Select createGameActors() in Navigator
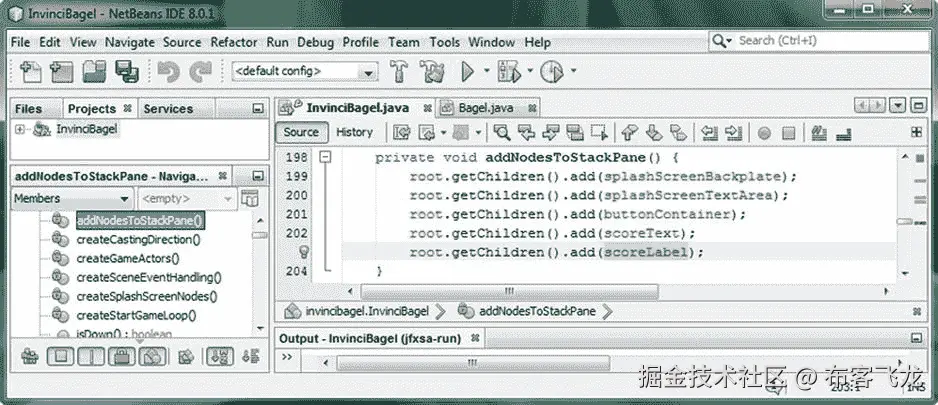The height and width of the screenshot is (405, 938). 128,258
